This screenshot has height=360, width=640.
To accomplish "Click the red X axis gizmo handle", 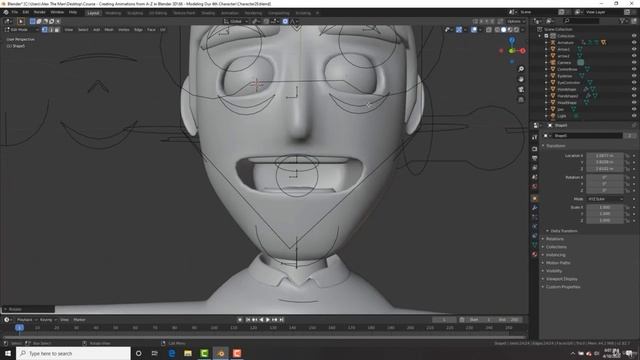I will tap(522, 51).
